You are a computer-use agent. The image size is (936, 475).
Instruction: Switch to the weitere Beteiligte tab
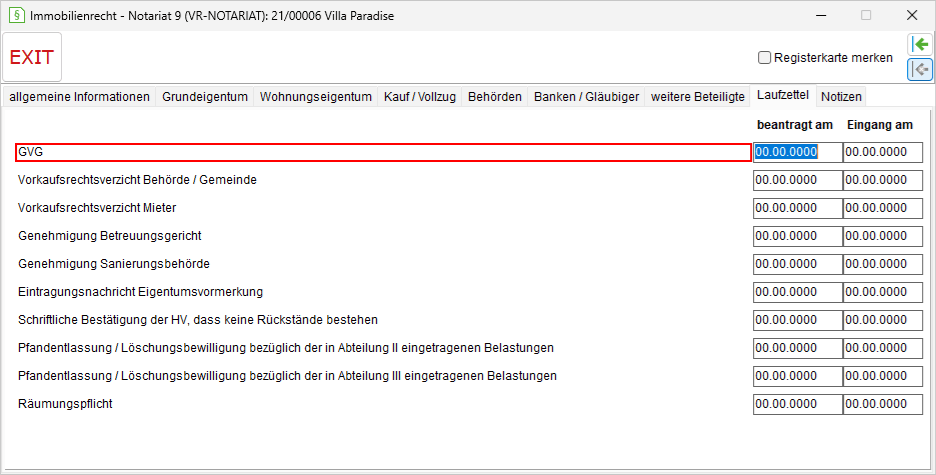698,97
